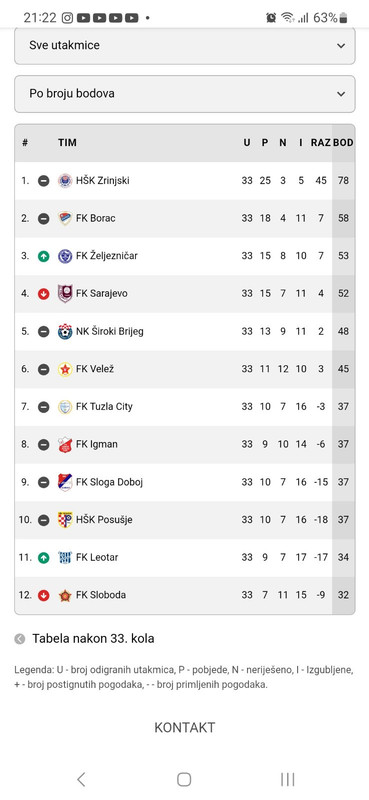Image resolution: width=369 pixels, height=800 pixels.
Task: Tap the red down arrow beside FK Sloboda
Action: pyautogui.click(x=44, y=595)
